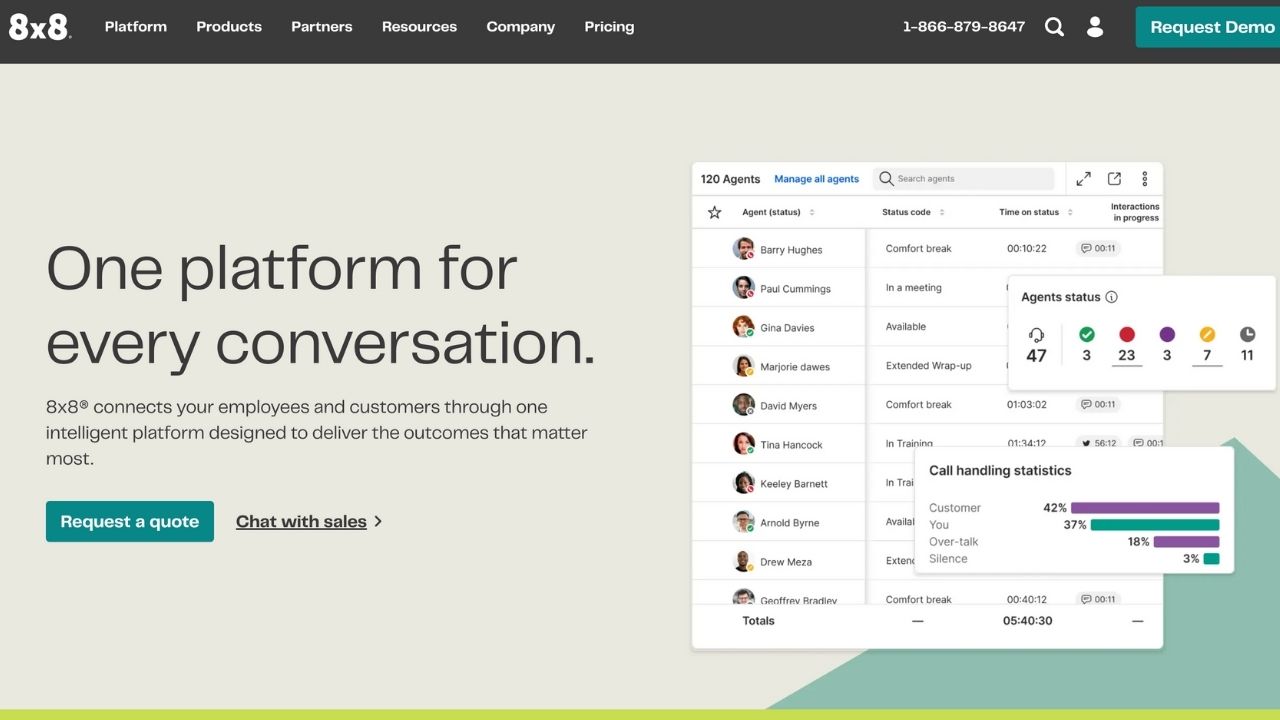Image resolution: width=1280 pixels, height=720 pixels.
Task: Call the 1-866-879-8647 phone number link
Action: pyautogui.click(x=964, y=27)
